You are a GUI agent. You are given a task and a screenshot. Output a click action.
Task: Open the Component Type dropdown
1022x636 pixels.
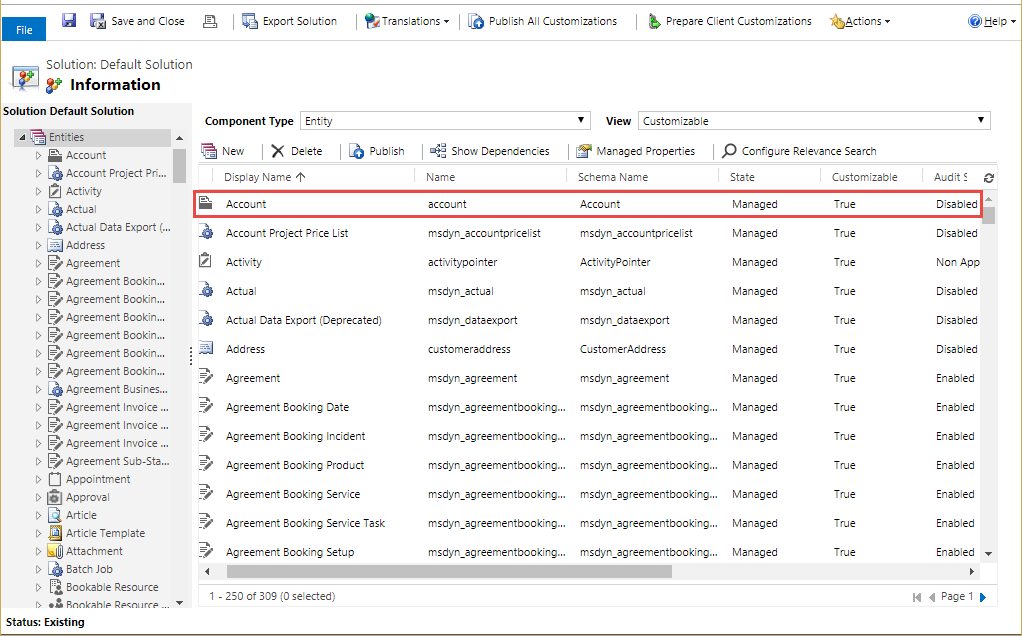(x=445, y=121)
